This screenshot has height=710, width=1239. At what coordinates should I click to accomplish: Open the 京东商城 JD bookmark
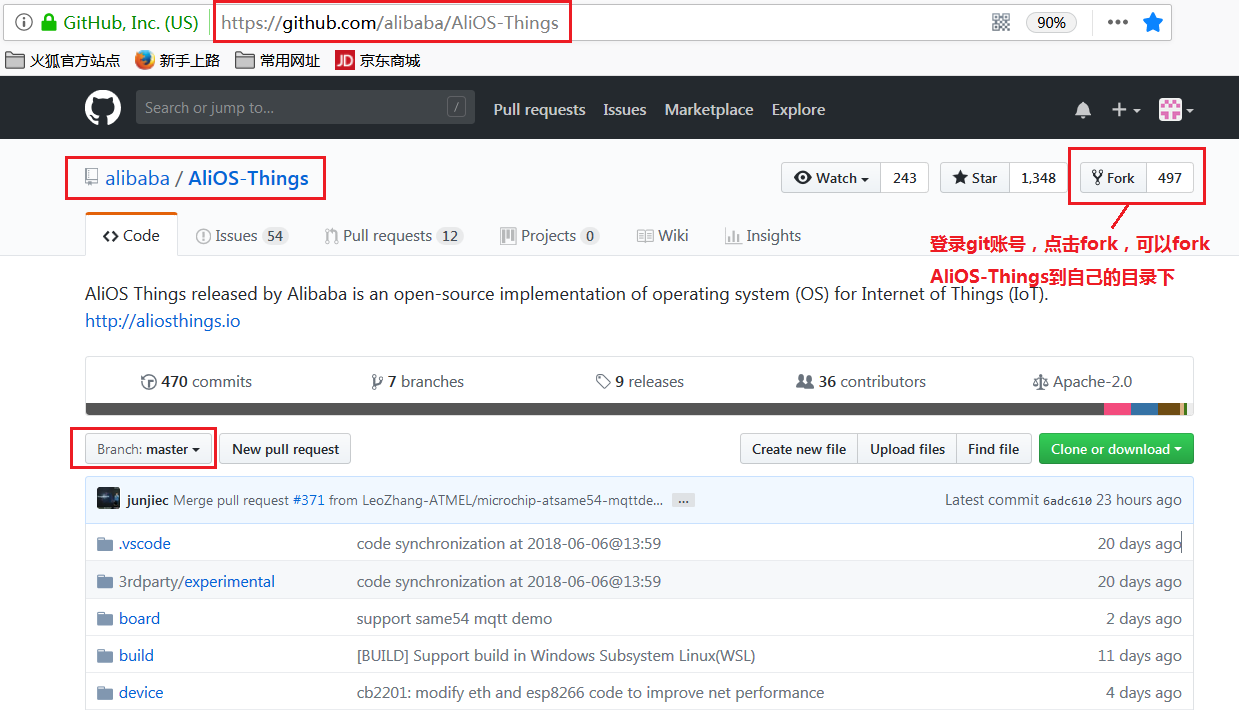378,60
